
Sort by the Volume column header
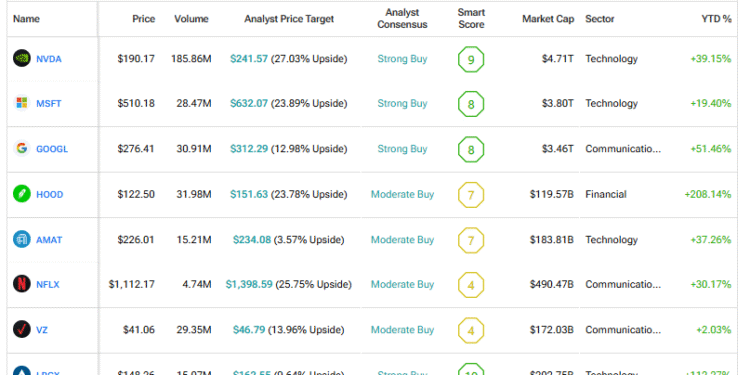click(191, 19)
